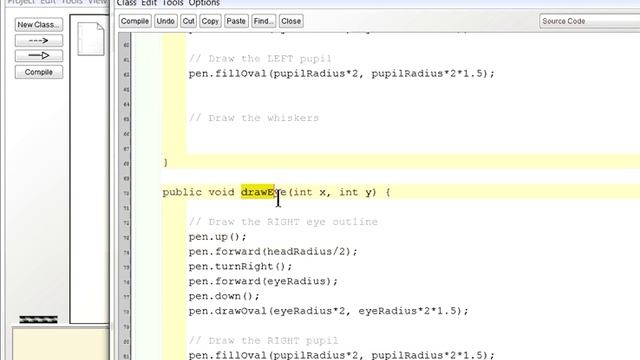Open the Project menu in the main window
The image size is (640, 360).
point(20,2)
